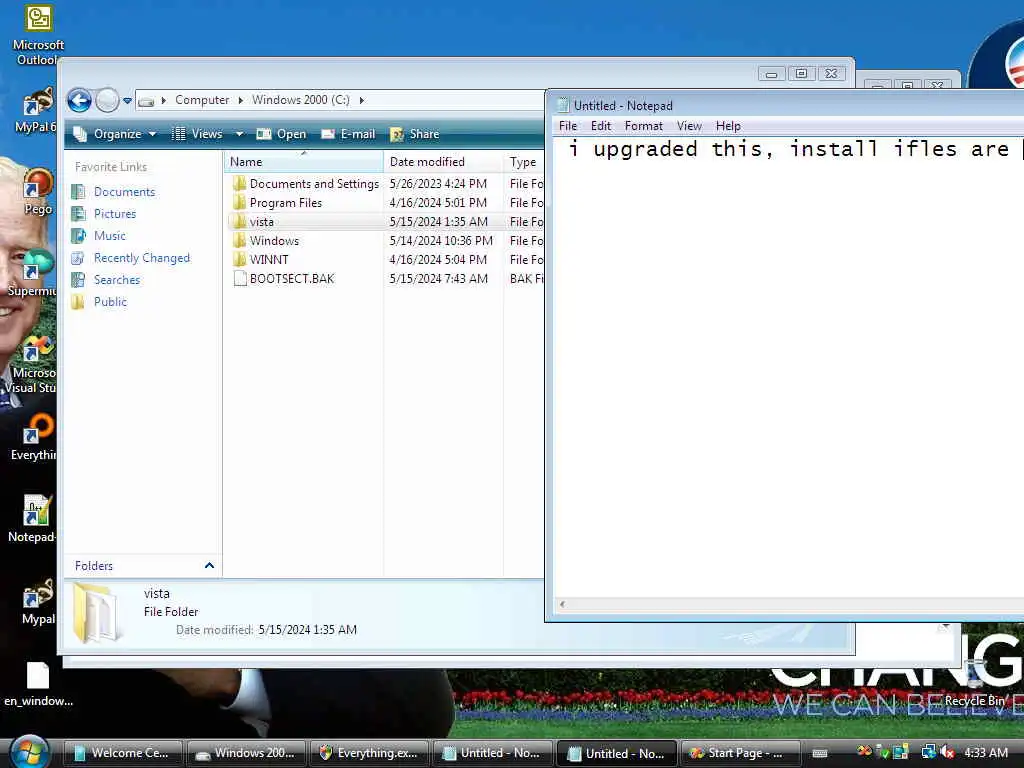Open the Views dropdown arrow
1024x768 pixels.
point(239,134)
